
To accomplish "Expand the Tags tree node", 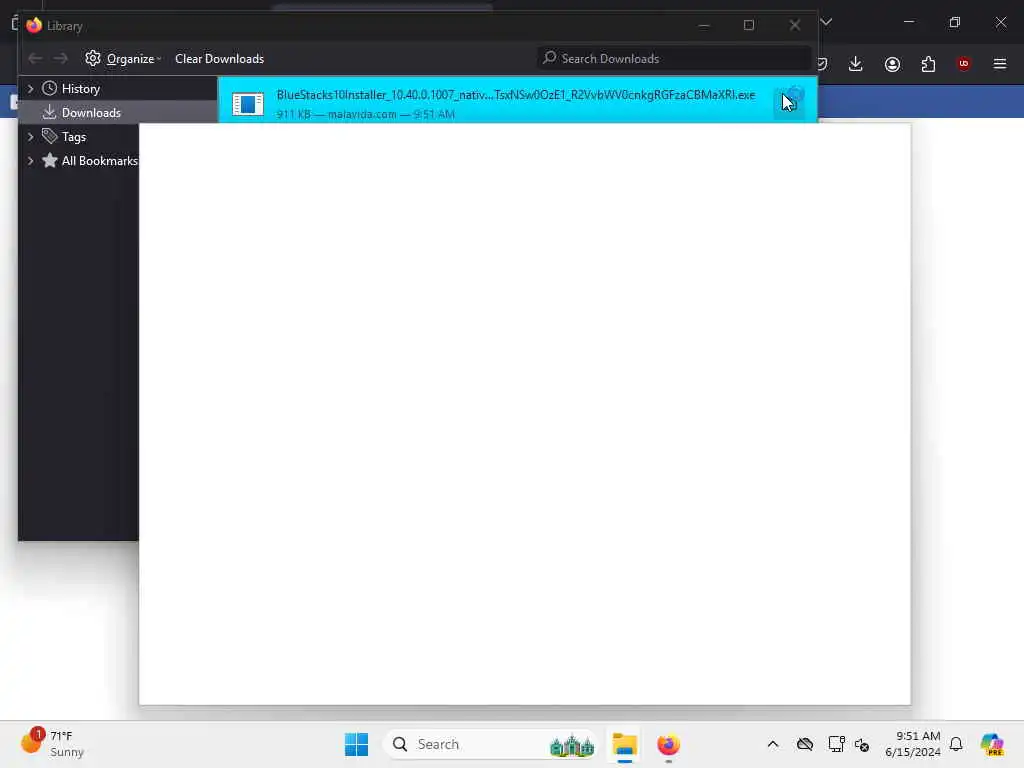I will [x=30, y=136].
